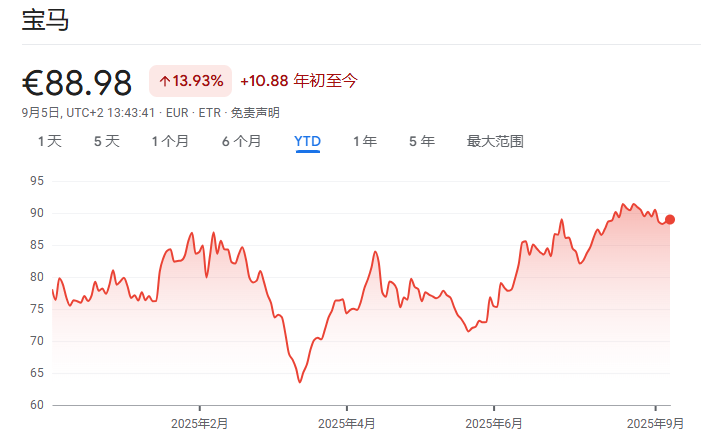Click the chart's lowest trough point near 64
Viewport: 701px width, 444px height.
[300, 382]
